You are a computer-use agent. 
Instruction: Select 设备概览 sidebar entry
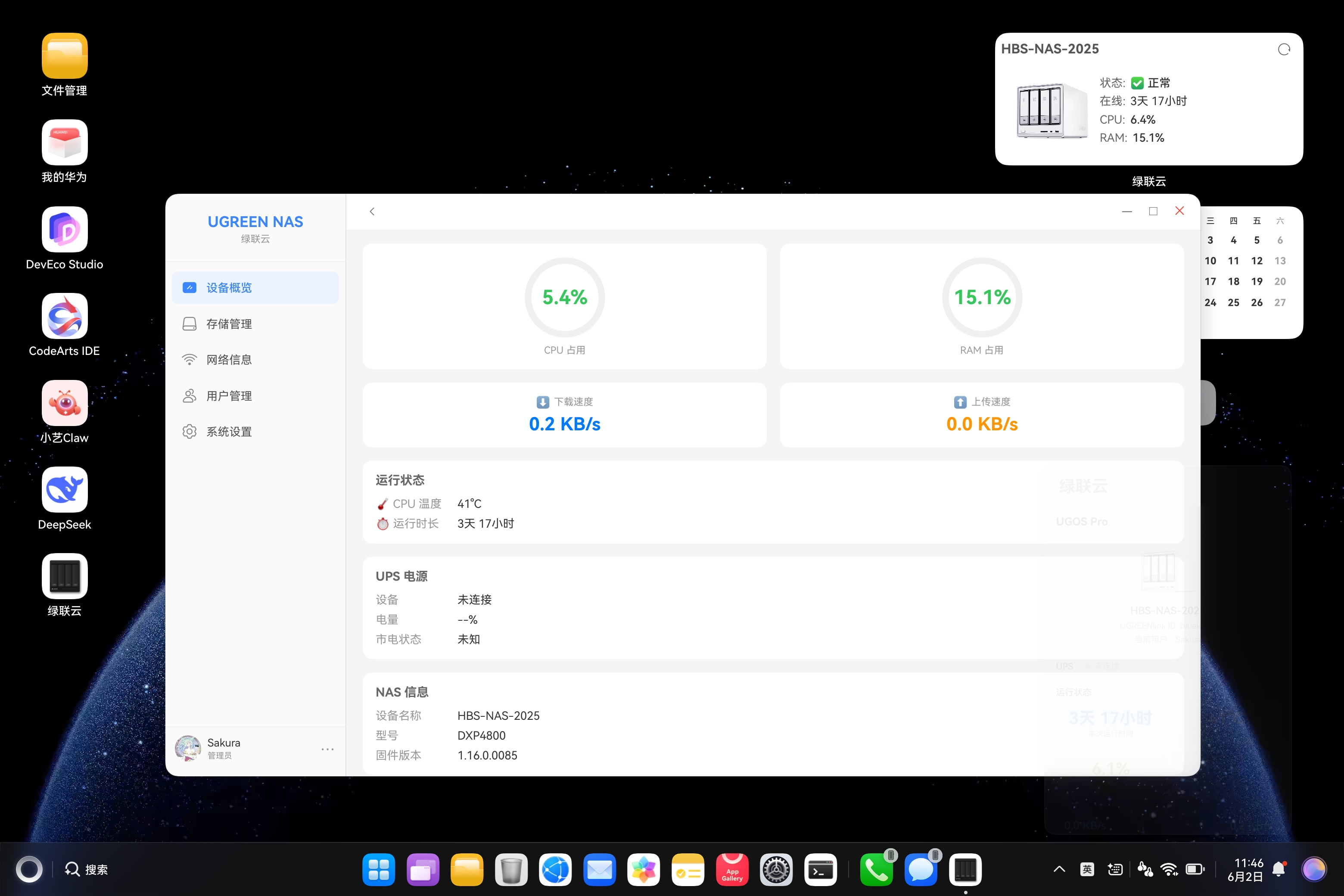(x=255, y=287)
